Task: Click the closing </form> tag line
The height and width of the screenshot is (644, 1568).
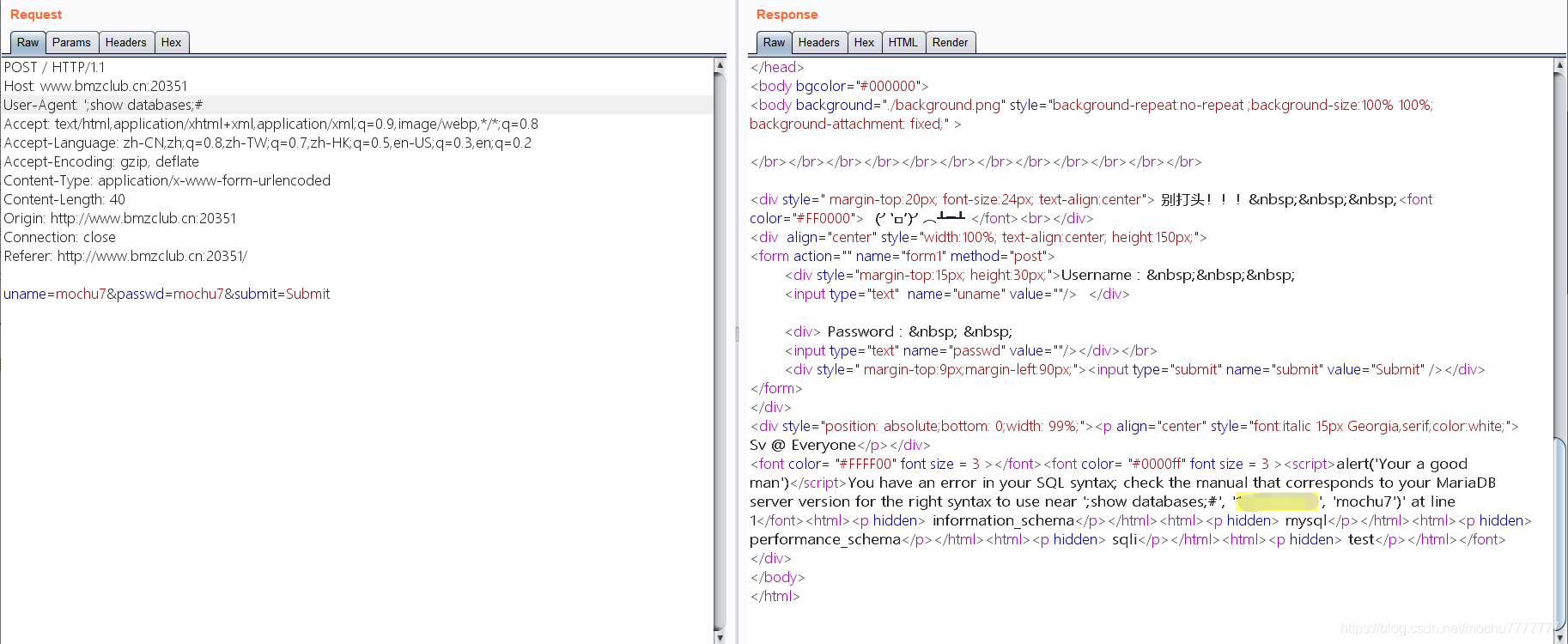Action: tap(776, 388)
